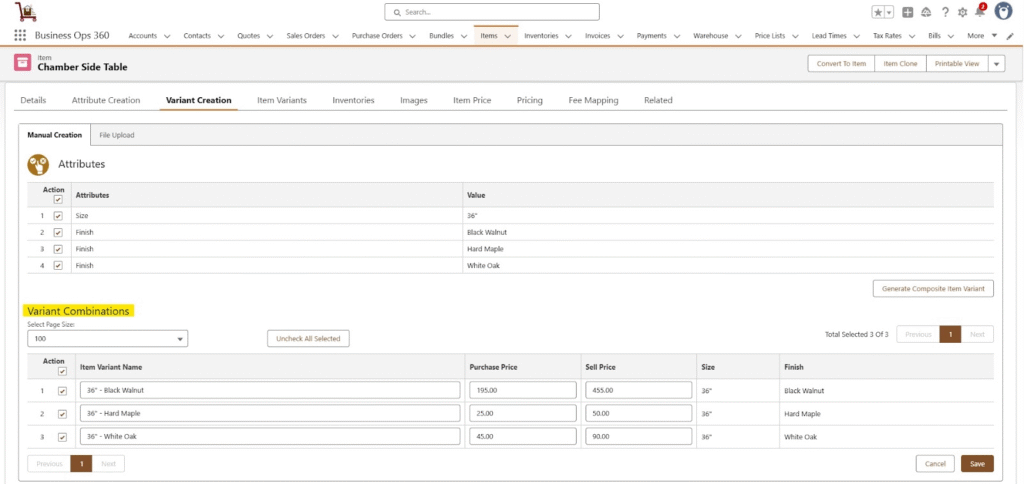Image resolution: width=1024 pixels, height=484 pixels.
Task: Open the App Launcher grid icon
Action: [20, 36]
